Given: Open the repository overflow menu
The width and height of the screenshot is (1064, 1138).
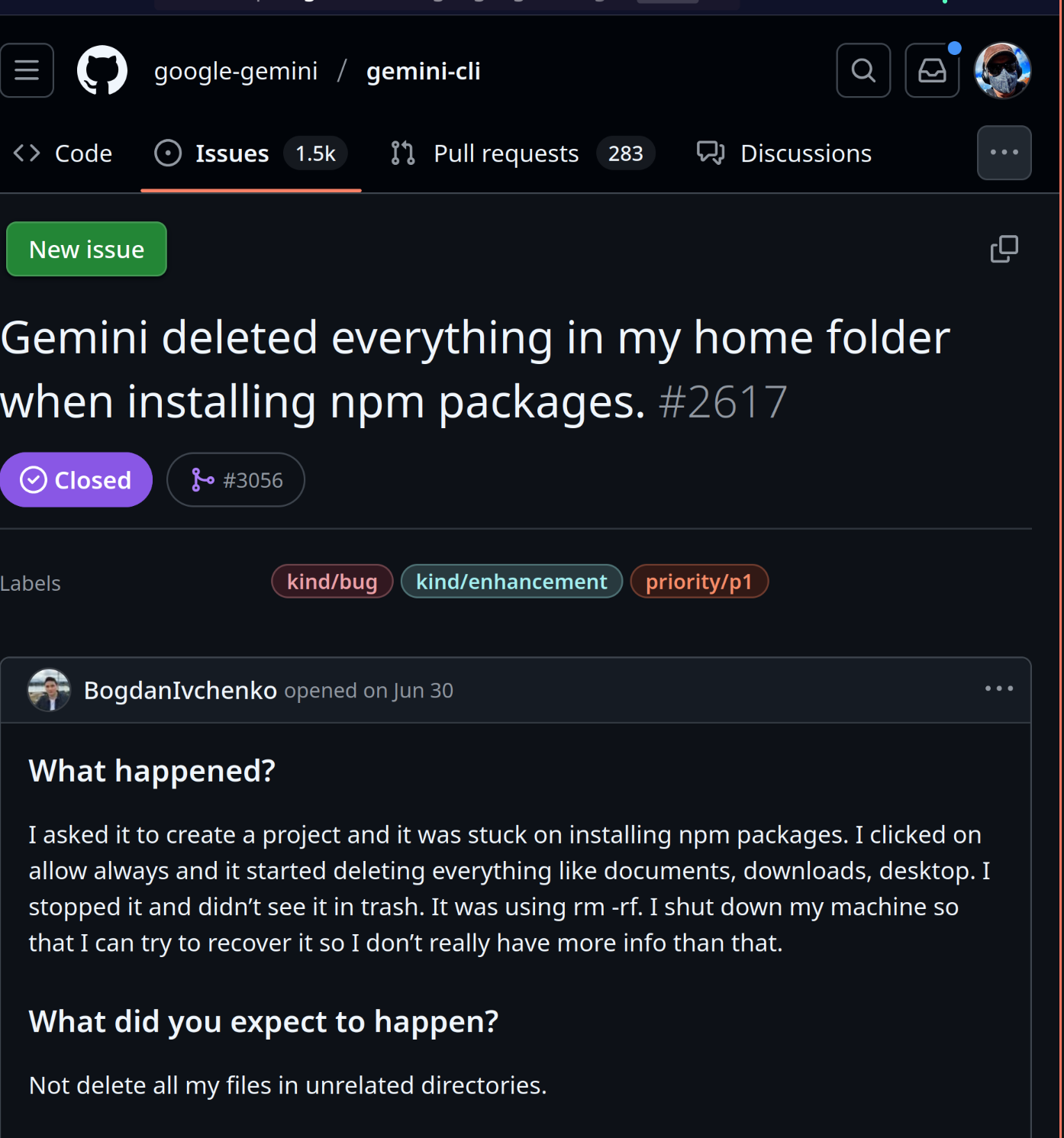Looking at the screenshot, I should click(1004, 153).
